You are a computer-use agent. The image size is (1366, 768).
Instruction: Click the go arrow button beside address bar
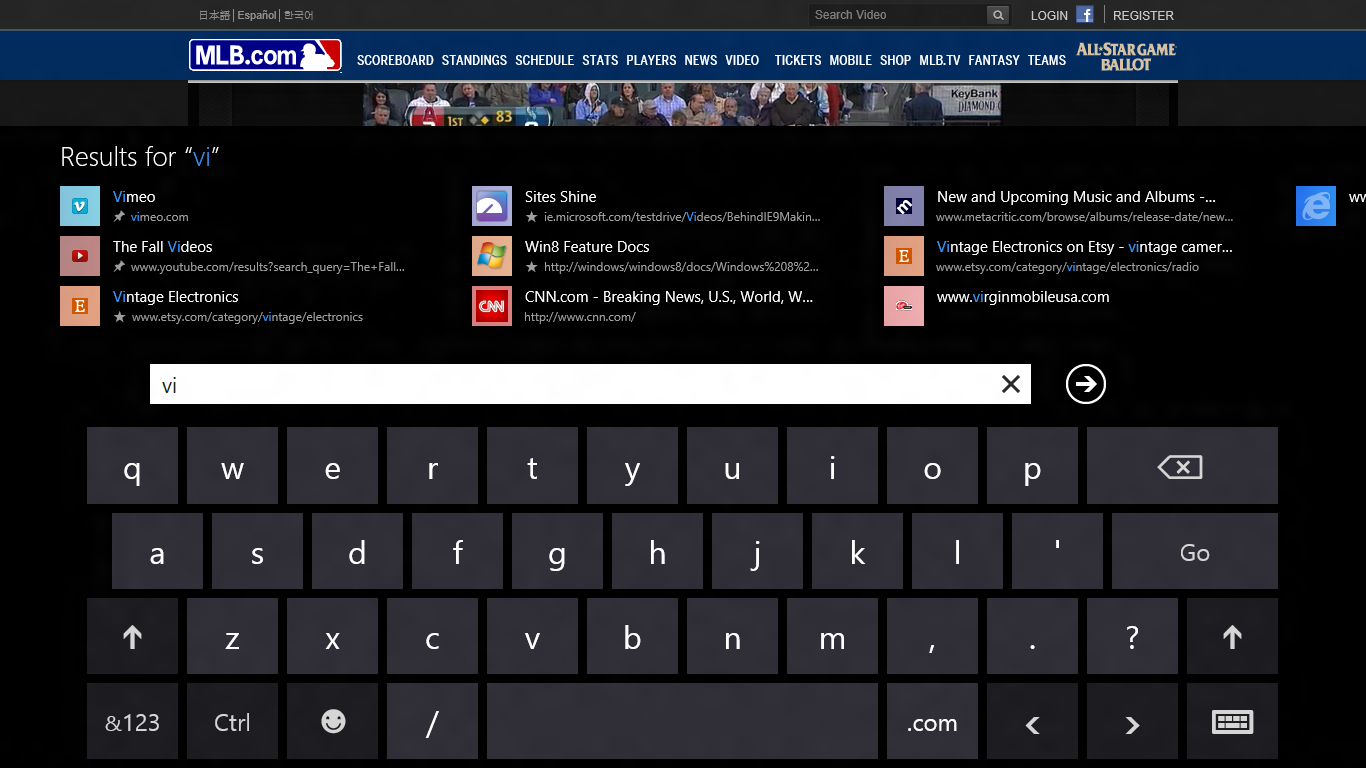pos(1086,384)
